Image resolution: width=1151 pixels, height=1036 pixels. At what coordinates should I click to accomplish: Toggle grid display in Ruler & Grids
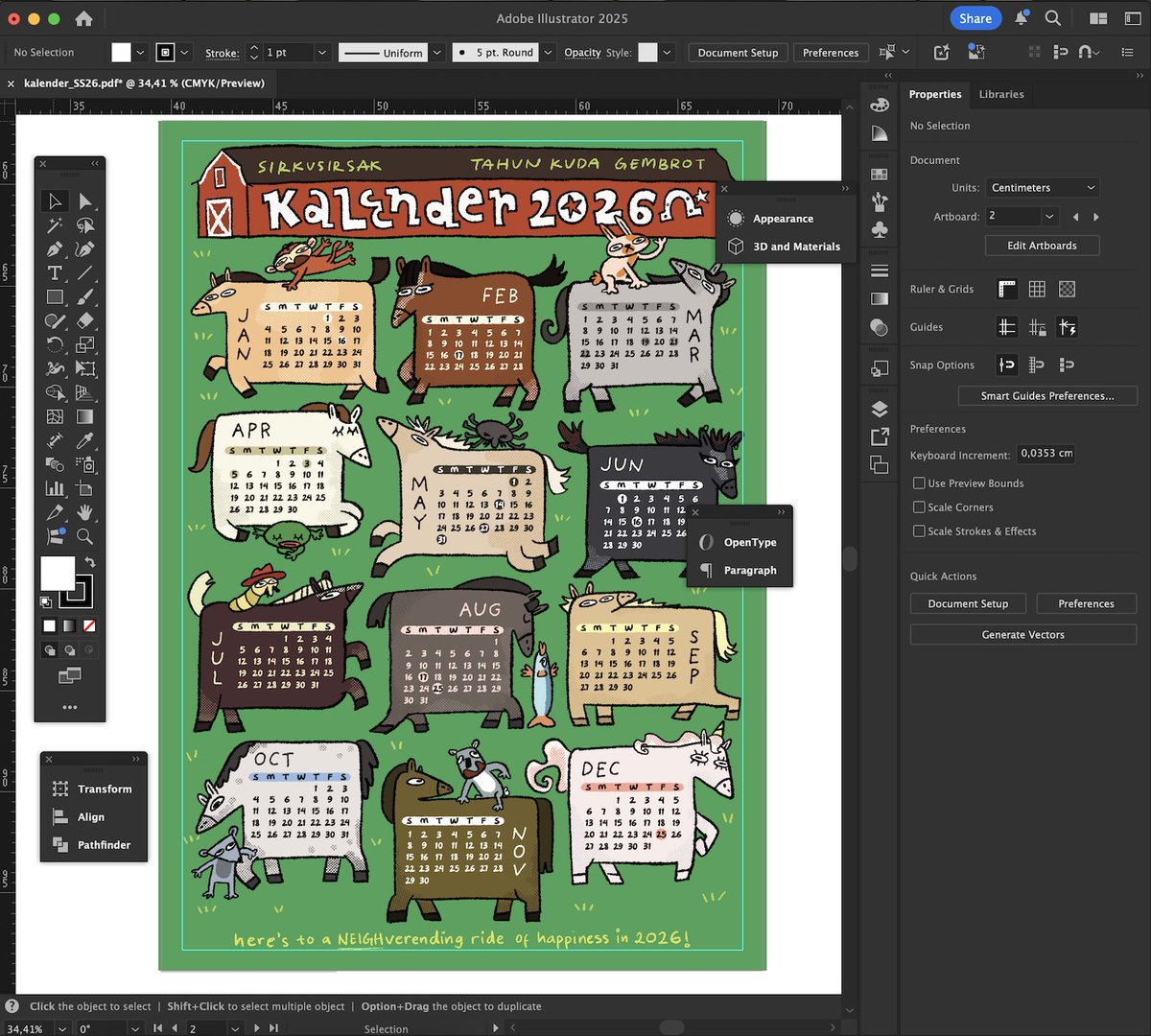click(1037, 289)
